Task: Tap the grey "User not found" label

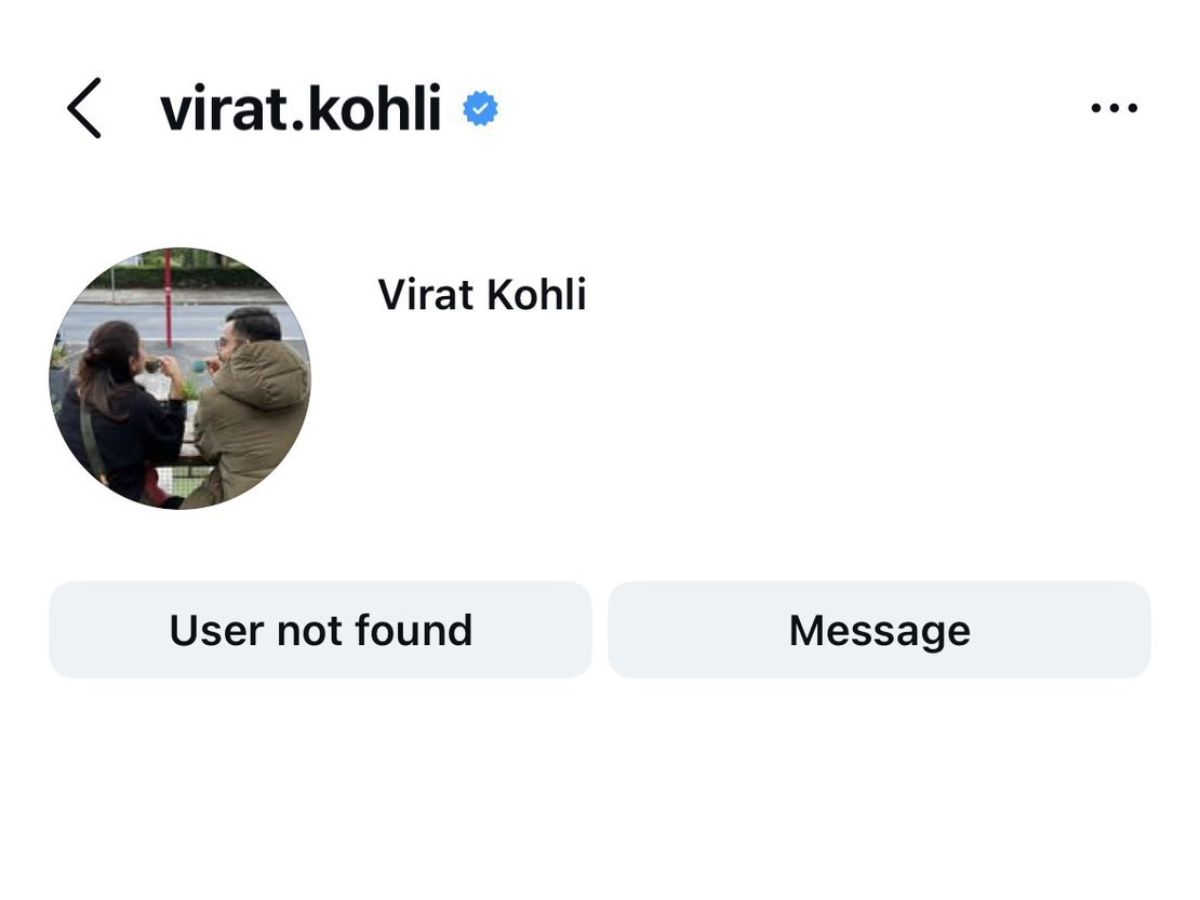Action: tap(320, 630)
